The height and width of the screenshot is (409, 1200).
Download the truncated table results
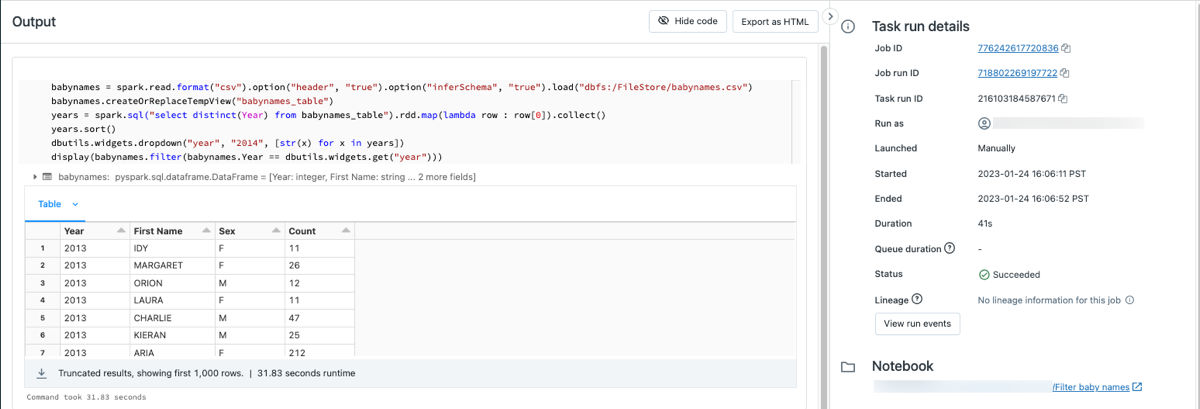pos(42,373)
